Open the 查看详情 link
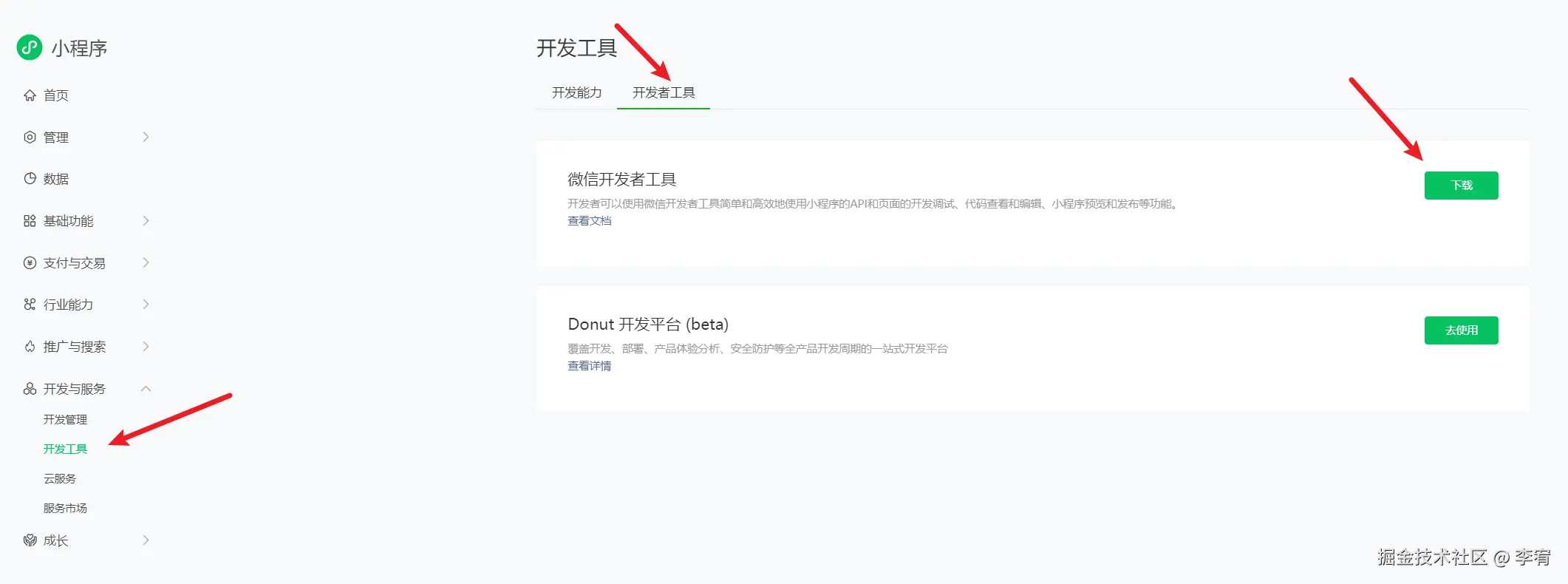 pos(590,366)
